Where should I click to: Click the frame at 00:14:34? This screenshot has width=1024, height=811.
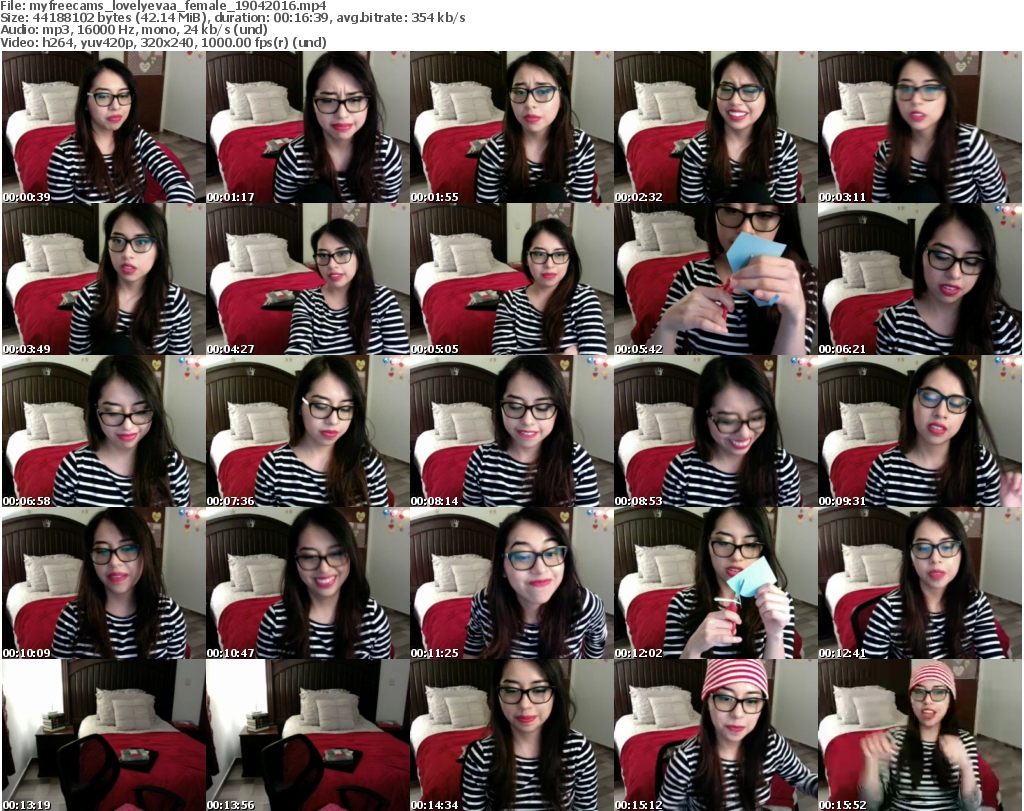click(511, 735)
